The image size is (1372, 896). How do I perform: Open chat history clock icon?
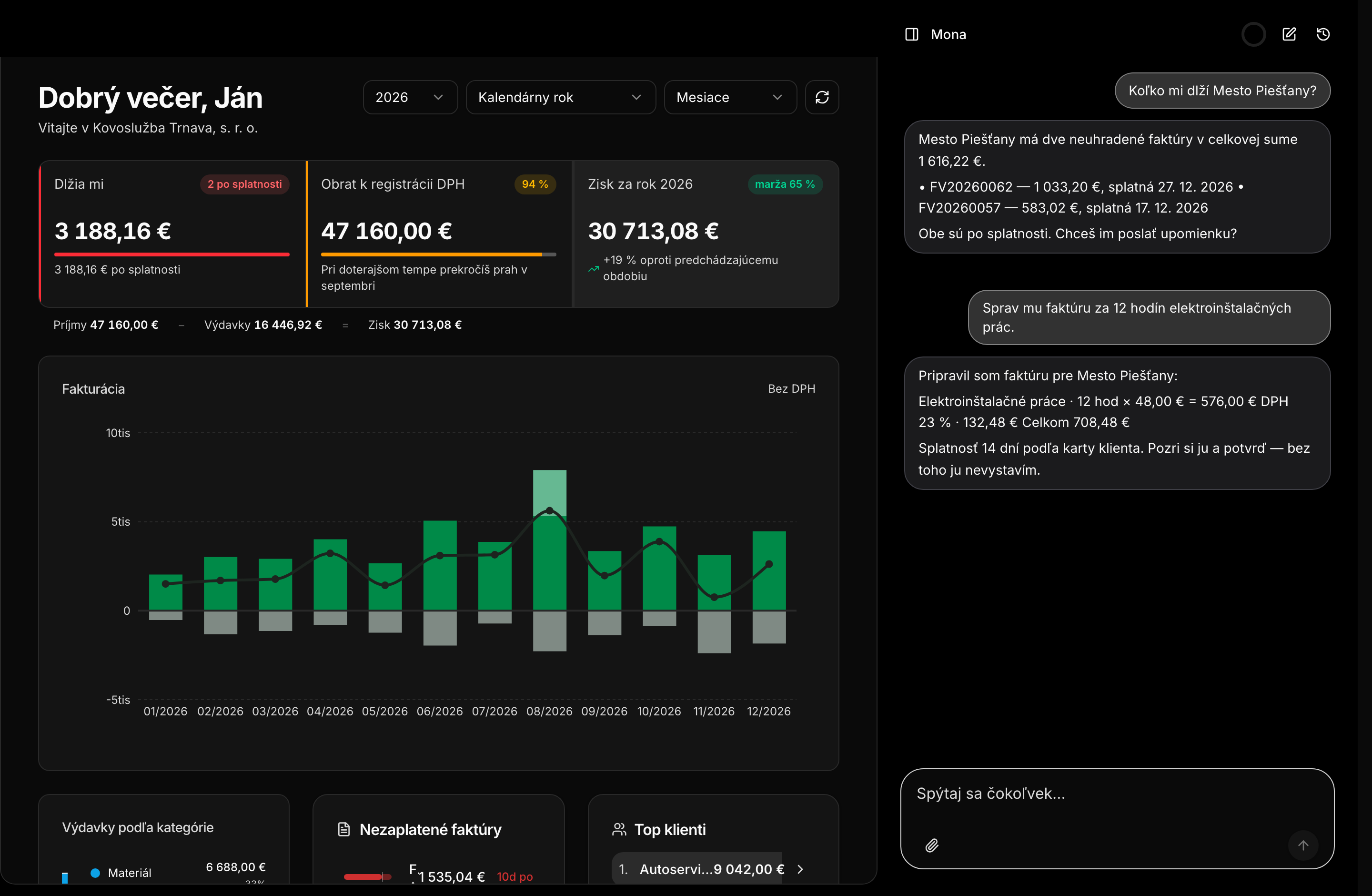coord(1323,35)
